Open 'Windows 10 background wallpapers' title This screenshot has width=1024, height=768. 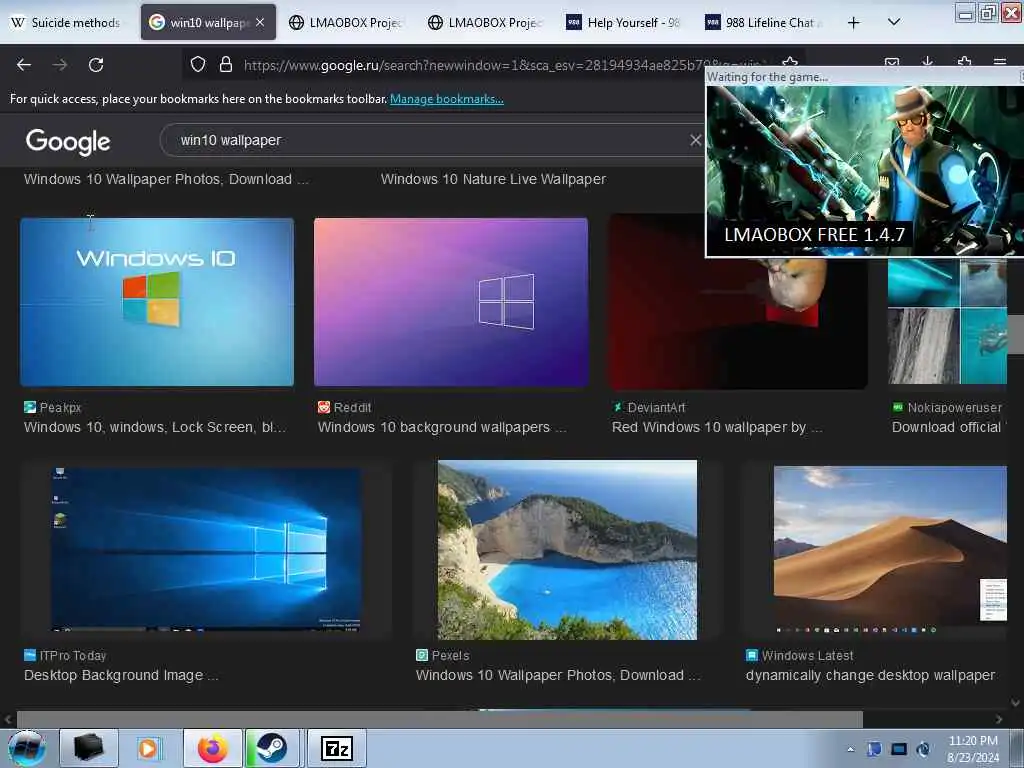click(x=442, y=427)
